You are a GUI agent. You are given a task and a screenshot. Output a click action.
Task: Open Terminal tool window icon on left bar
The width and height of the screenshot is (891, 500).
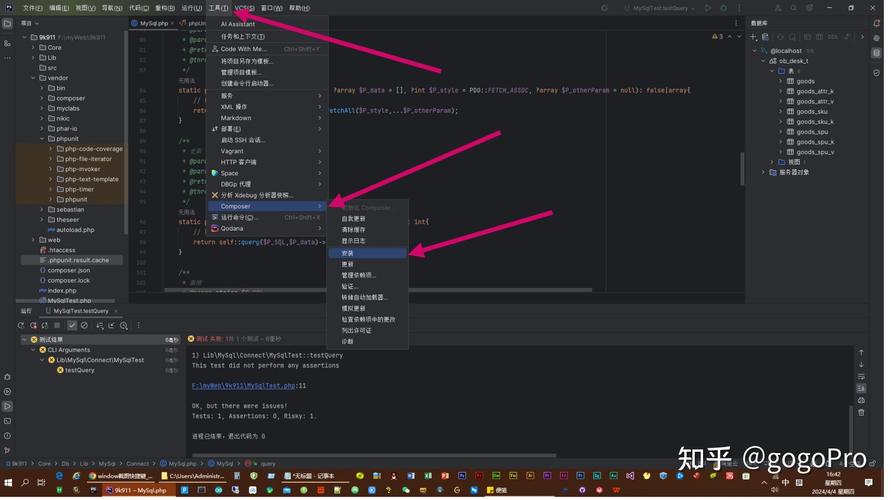coord(7,423)
